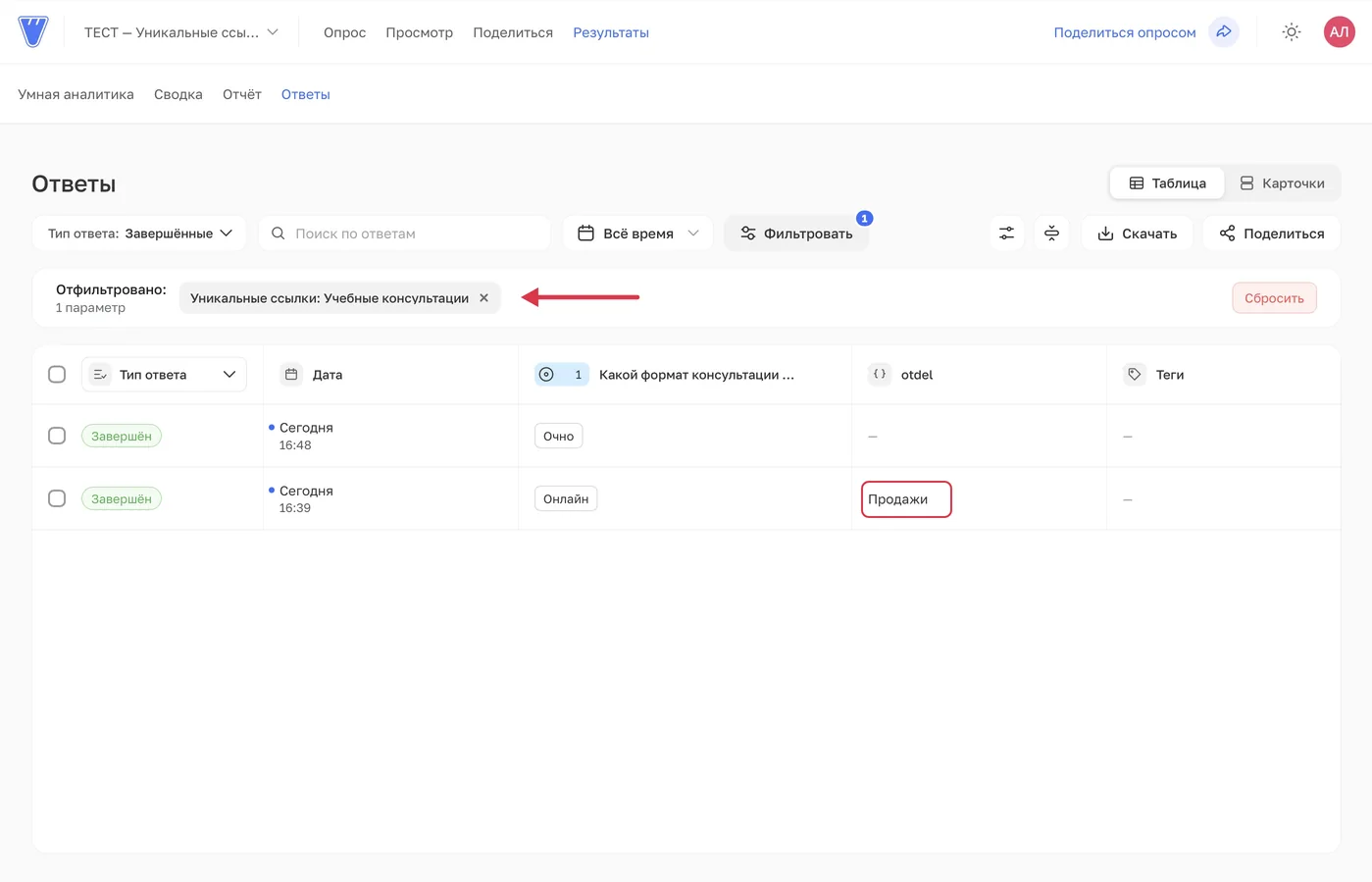
Task: Tick the checkbox for the 16:39 response
Action: (x=57, y=498)
